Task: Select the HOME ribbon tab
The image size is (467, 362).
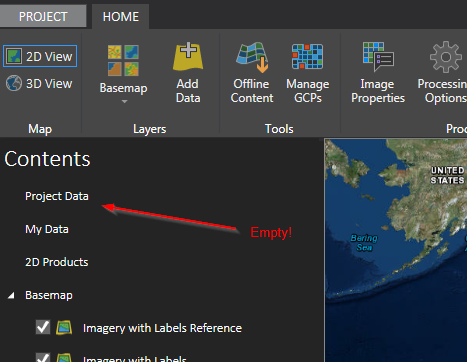Action: coord(121,17)
